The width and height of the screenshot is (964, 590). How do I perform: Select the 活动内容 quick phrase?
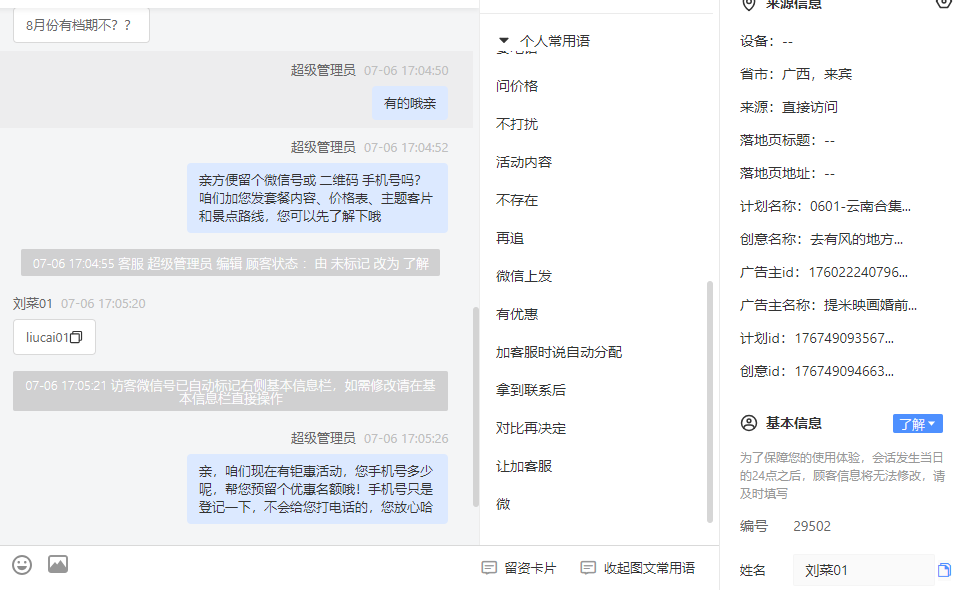click(x=524, y=162)
